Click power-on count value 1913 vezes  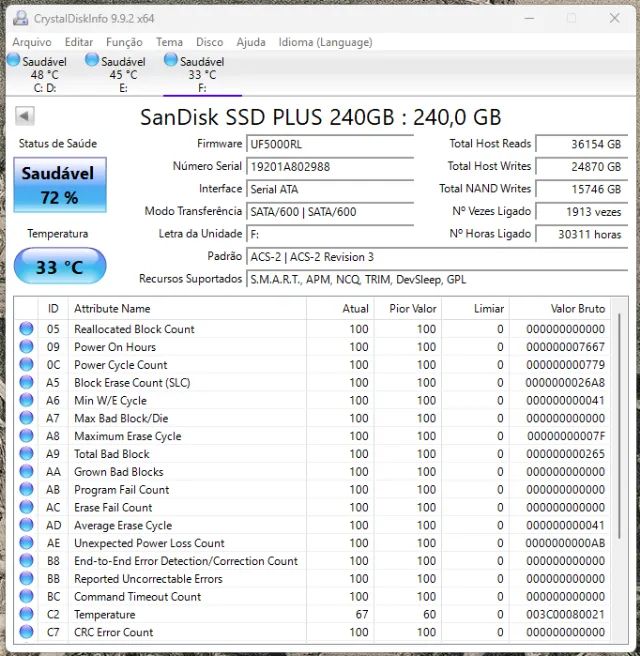(582, 212)
